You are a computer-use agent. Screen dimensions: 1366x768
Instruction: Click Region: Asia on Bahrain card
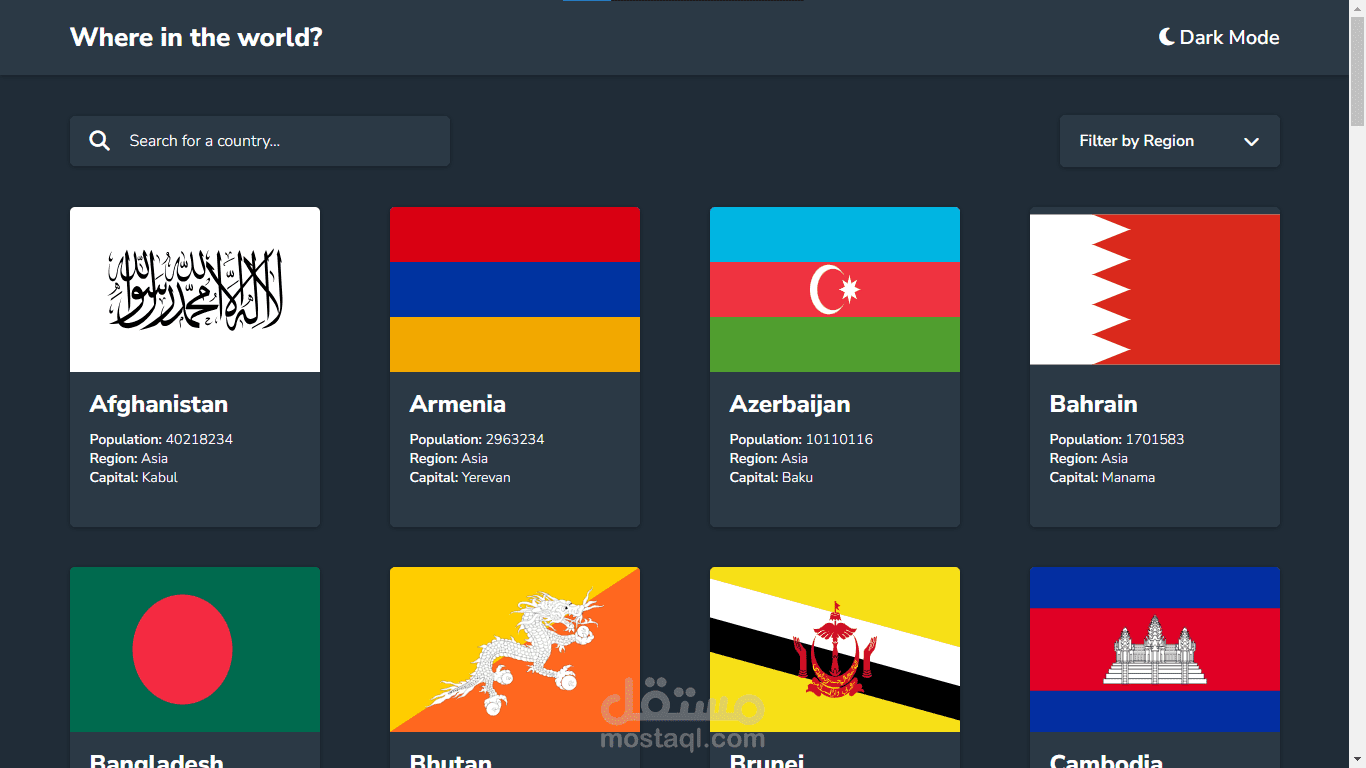[1089, 458]
